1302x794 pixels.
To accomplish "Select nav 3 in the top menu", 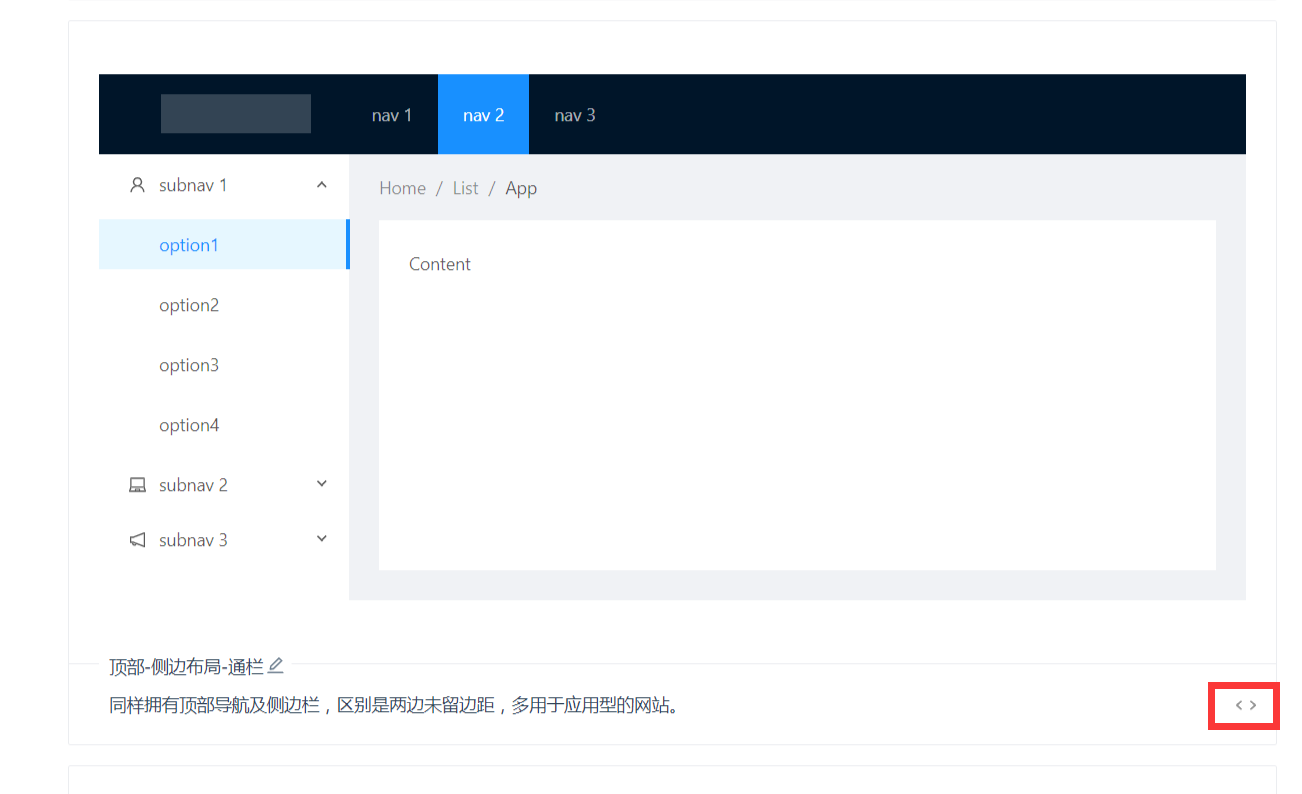I will [575, 115].
